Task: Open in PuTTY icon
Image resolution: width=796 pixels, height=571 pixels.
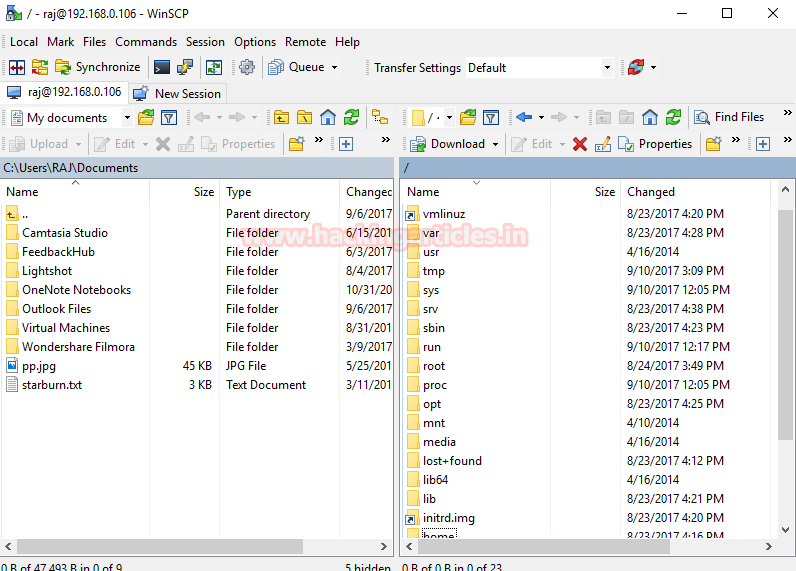Action: tap(185, 67)
